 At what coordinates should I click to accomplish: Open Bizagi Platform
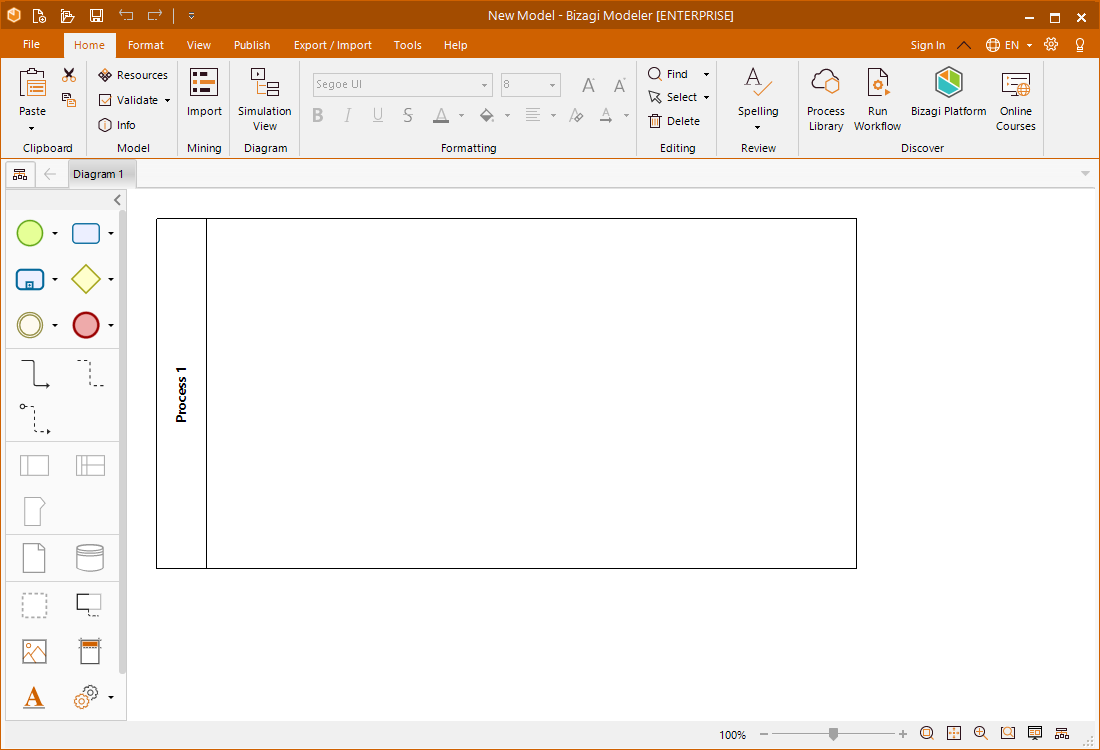(x=948, y=92)
